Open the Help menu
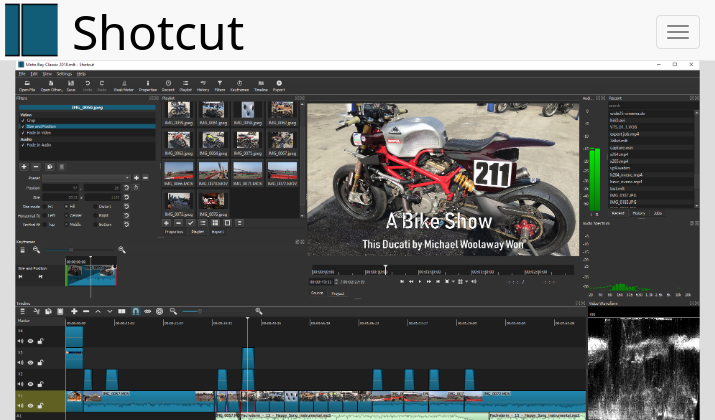This screenshot has height=420, width=715. [x=81, y=73]
